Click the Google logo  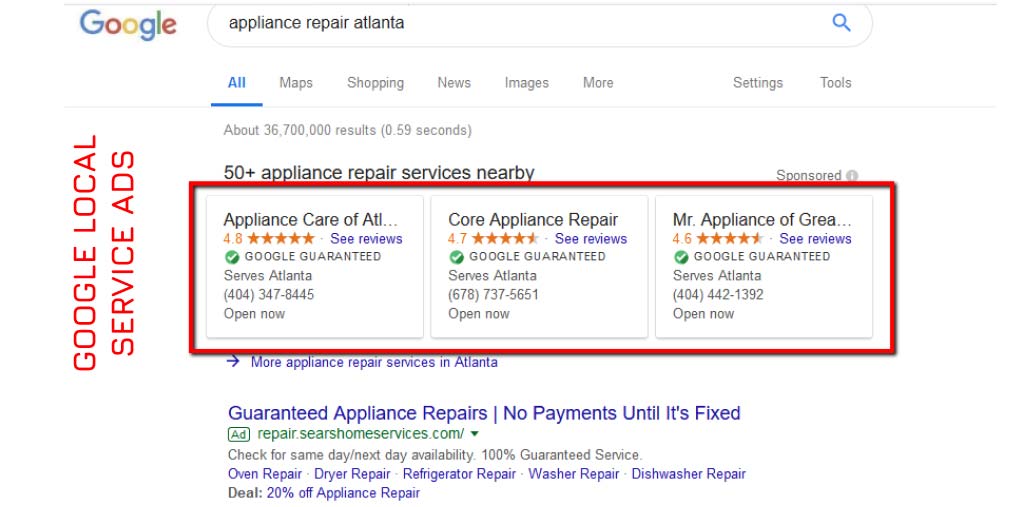128,26
